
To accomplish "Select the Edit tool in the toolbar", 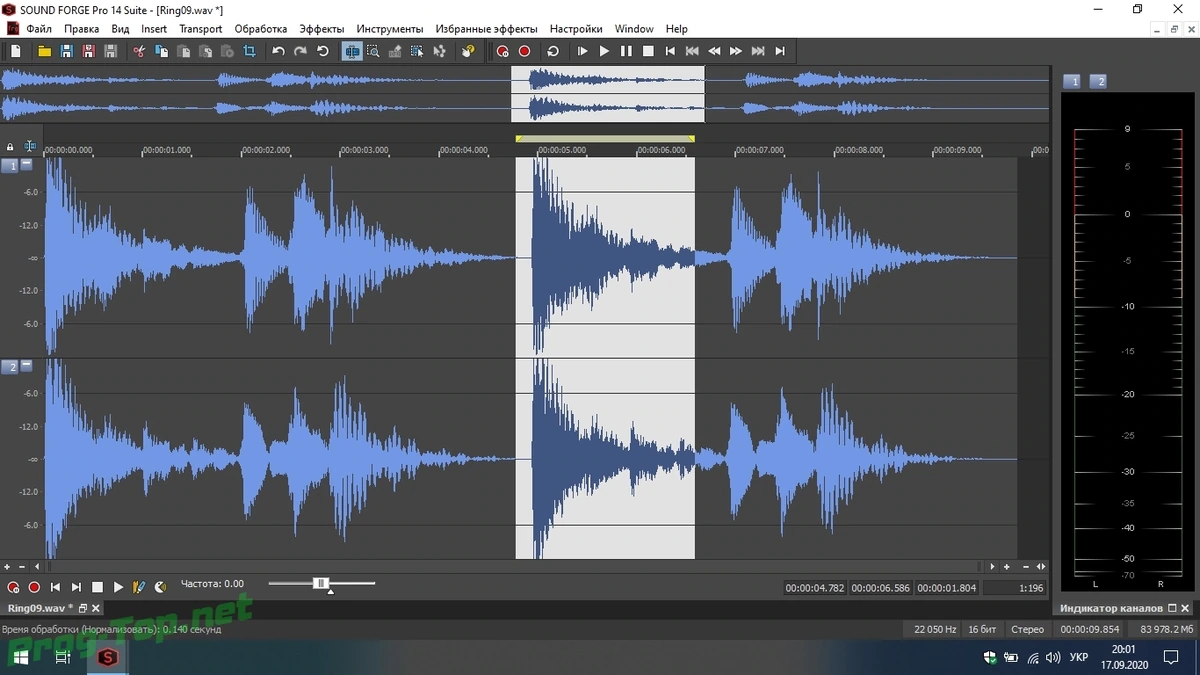I will pyautogui.click(x=352, y=51).
